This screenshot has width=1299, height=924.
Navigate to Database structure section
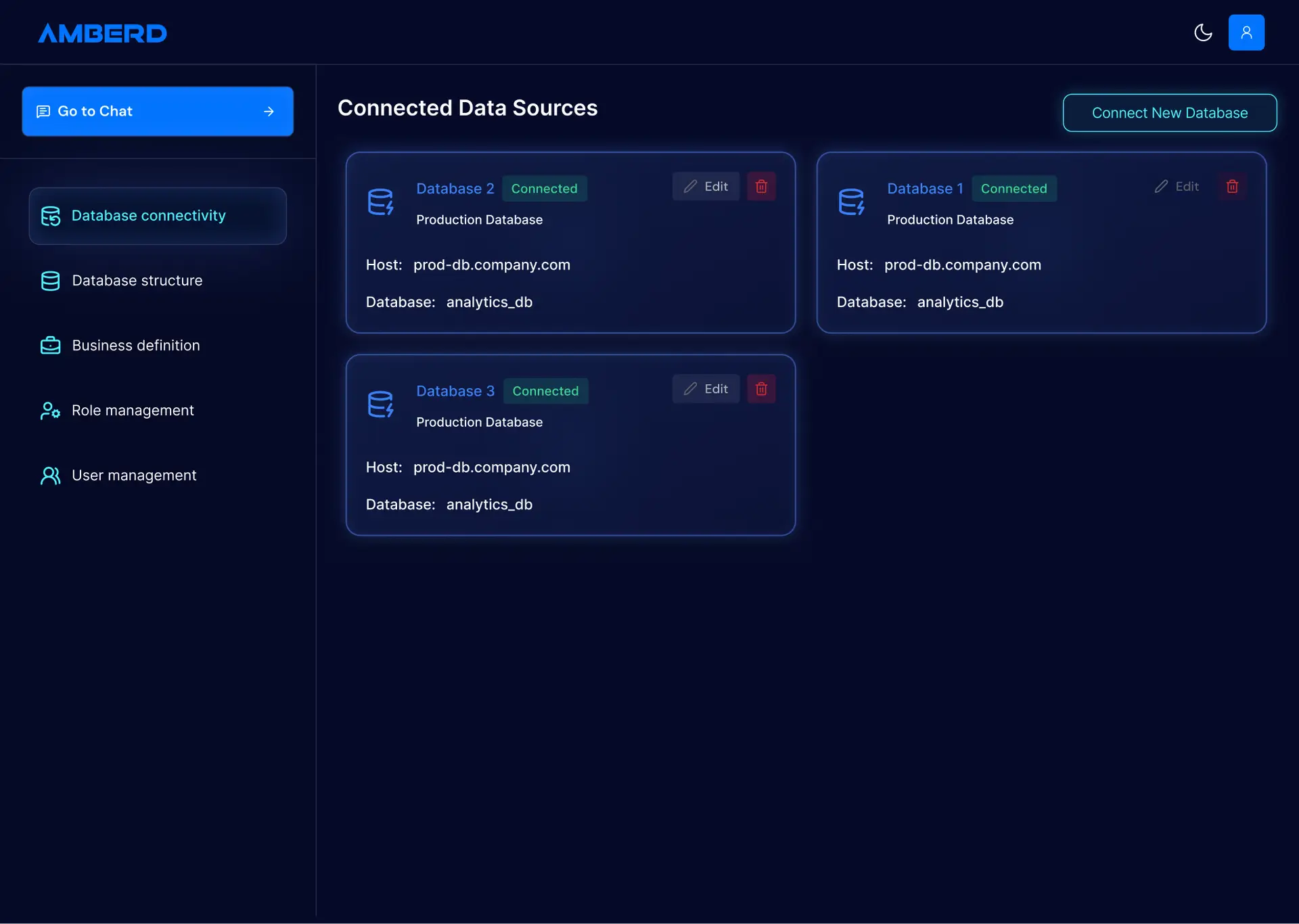(x=137, y=281)
